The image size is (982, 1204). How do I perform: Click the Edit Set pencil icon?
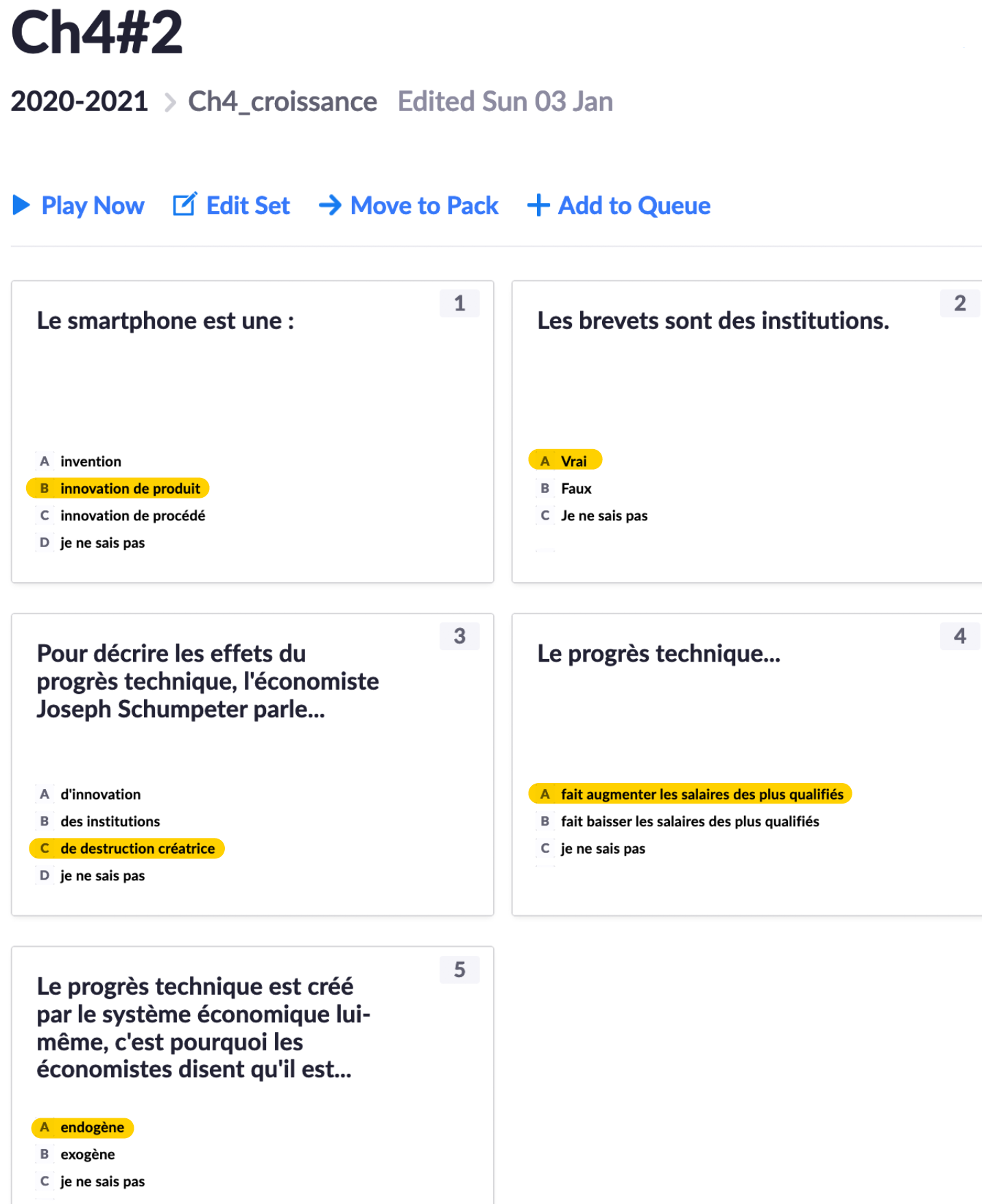[184, 205]
